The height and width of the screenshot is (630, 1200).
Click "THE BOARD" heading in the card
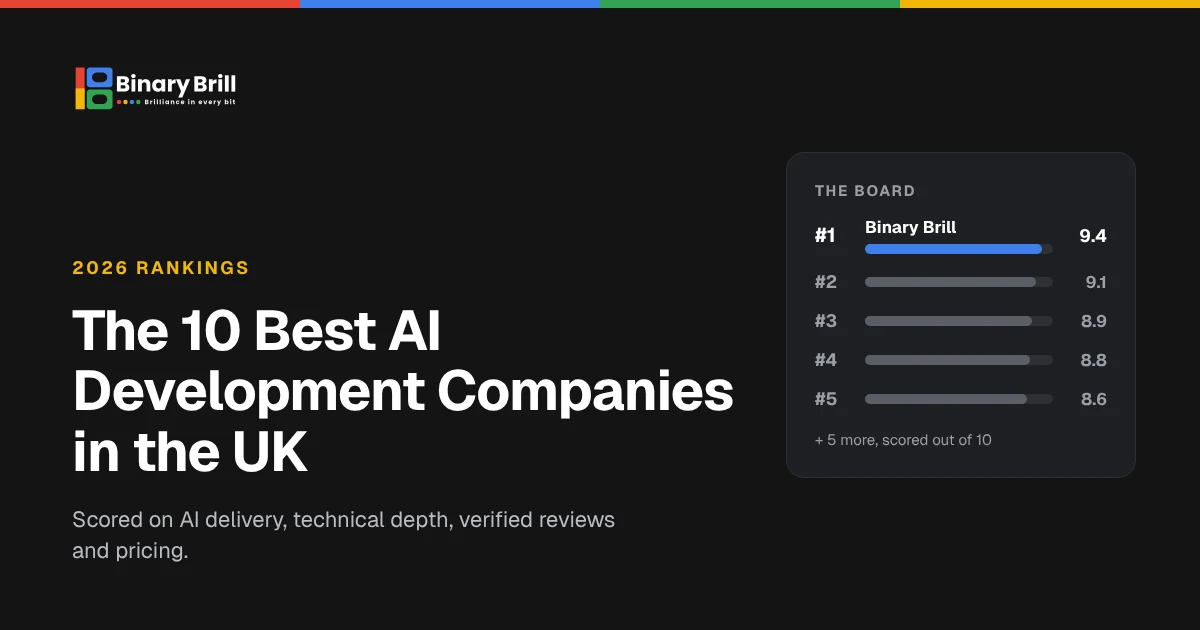click(865, 191)
